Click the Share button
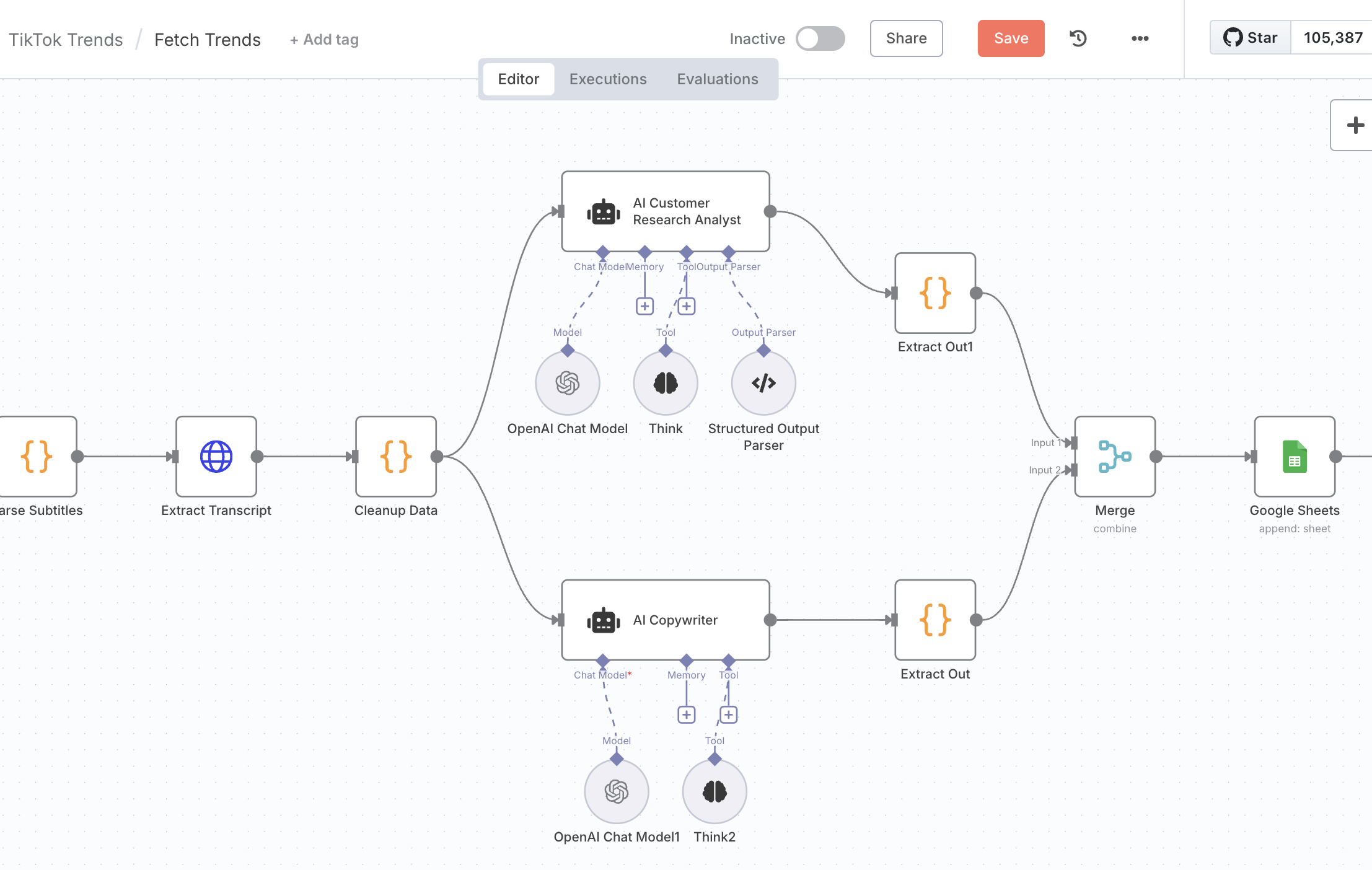This screenshot has height=870, width=1372. coord(906,38)
